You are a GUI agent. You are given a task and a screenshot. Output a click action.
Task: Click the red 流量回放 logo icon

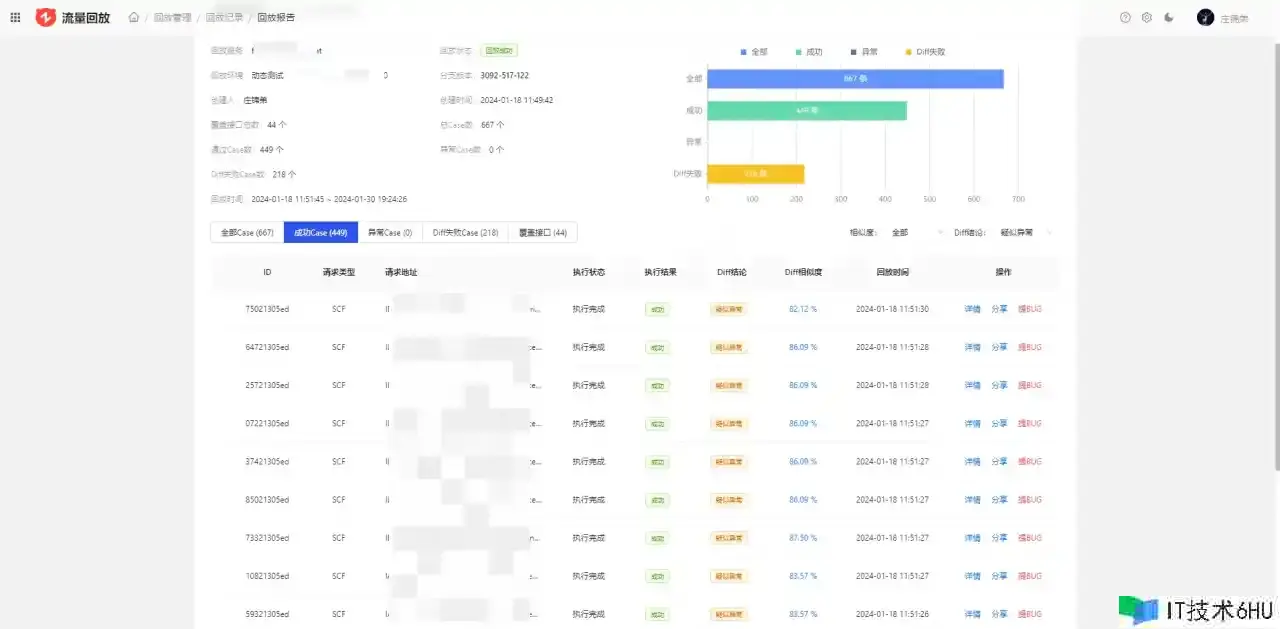[x=46, y=17]
